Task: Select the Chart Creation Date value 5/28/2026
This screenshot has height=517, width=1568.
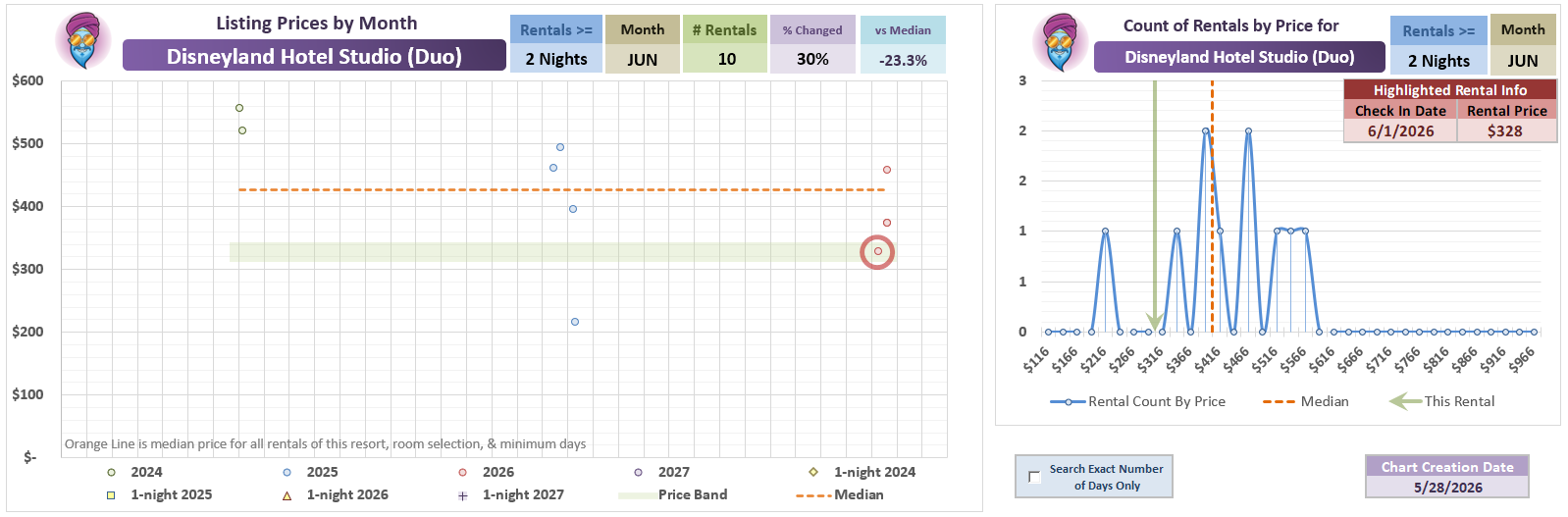Action: click(1447, 487)
